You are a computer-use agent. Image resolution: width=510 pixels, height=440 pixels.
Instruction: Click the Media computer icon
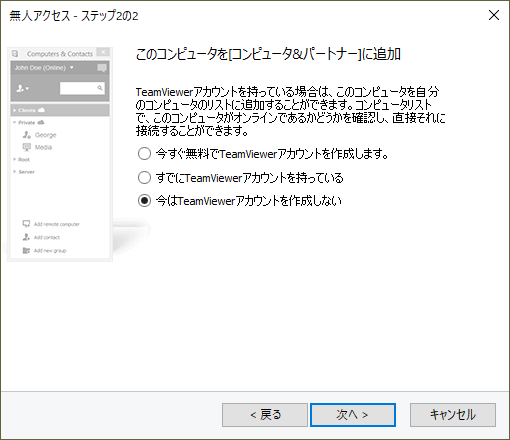point(27,147)
